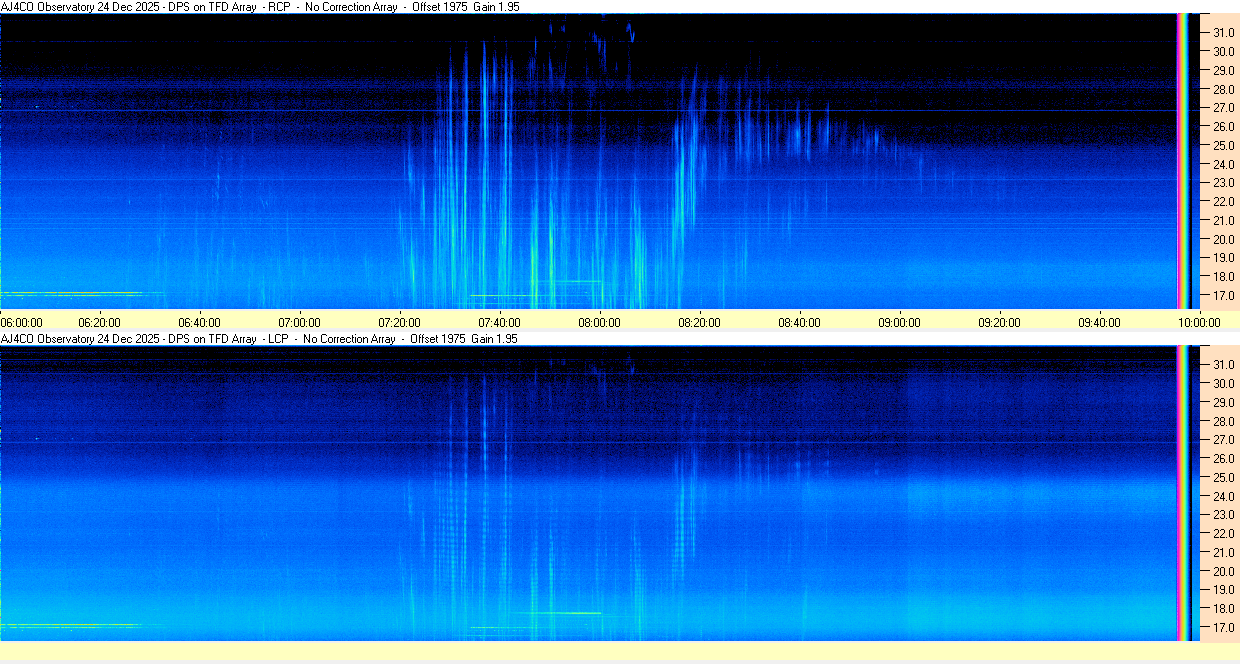Click the 18.0 frequency label in RCP panel
Screen dimensions: 1240x664
(x=1223, y=277)
